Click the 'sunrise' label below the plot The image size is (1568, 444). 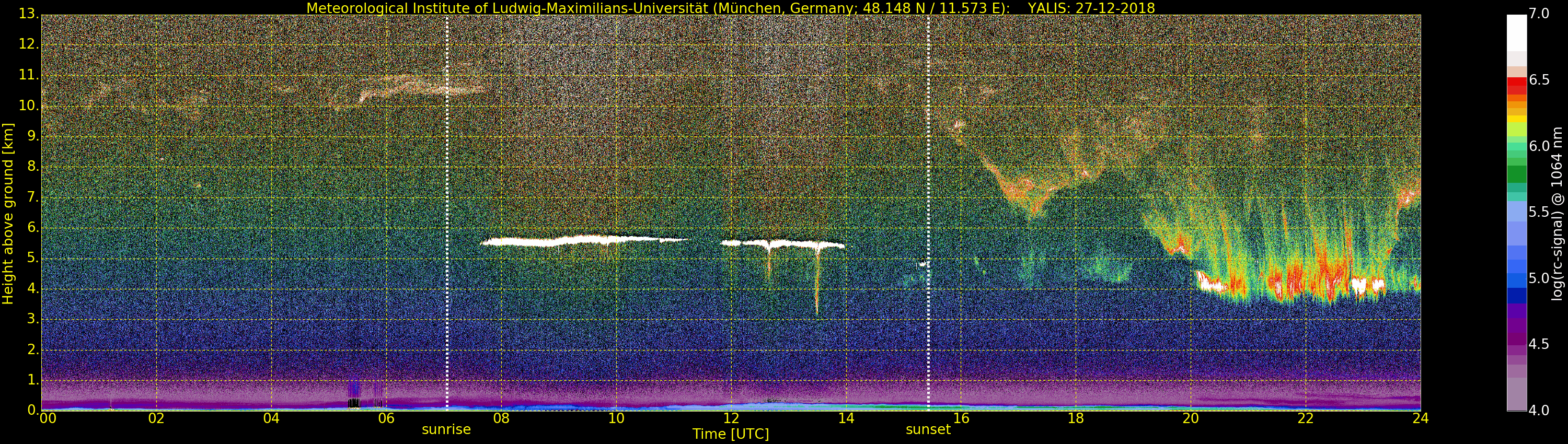click(446, 429)
